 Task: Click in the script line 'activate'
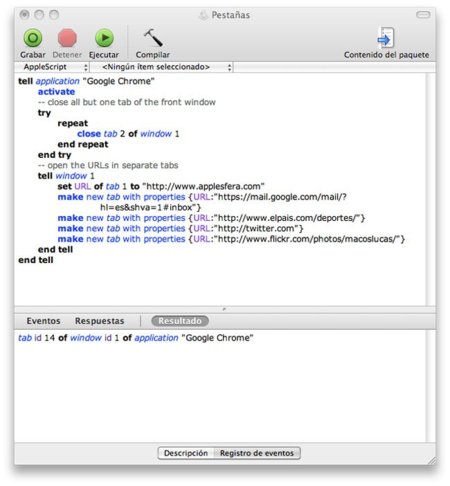(x=56, y=92)
